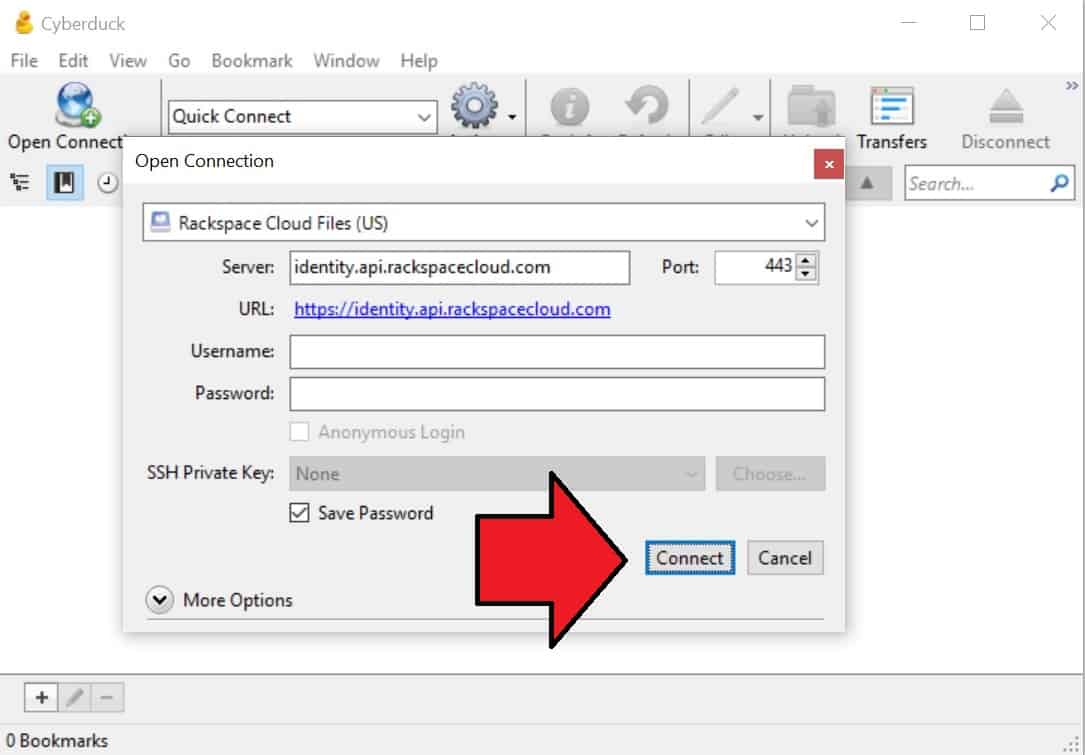Open the Transfers window

click(891, 116)
